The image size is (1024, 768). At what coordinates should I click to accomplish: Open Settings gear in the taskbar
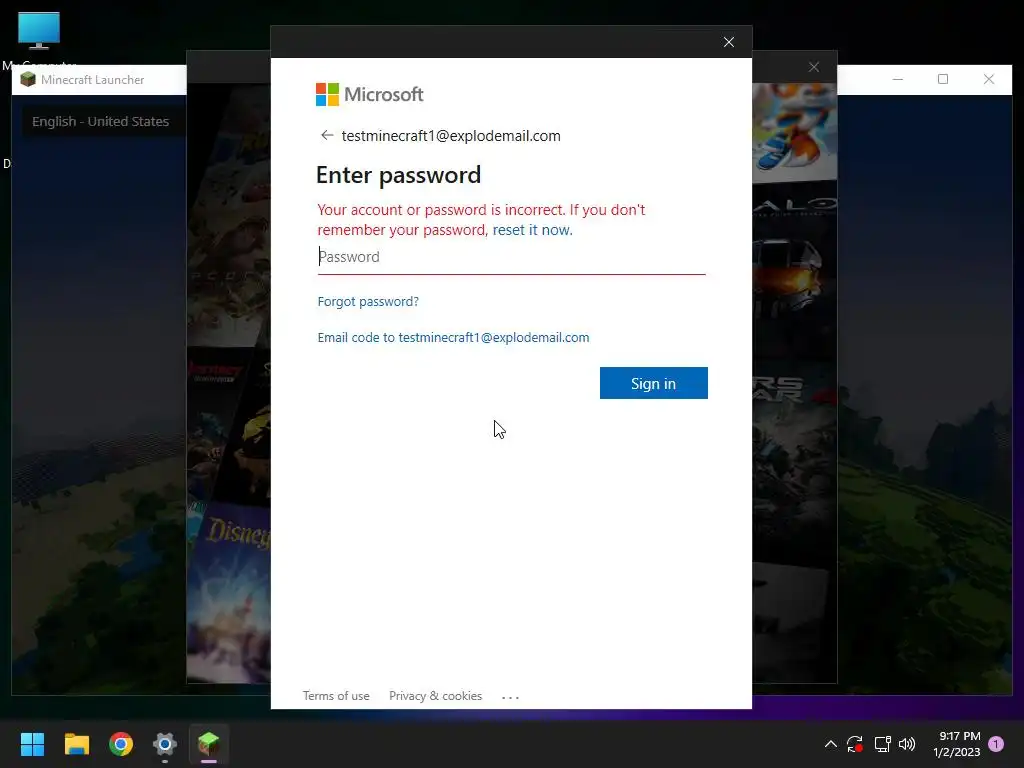[165, 744]
